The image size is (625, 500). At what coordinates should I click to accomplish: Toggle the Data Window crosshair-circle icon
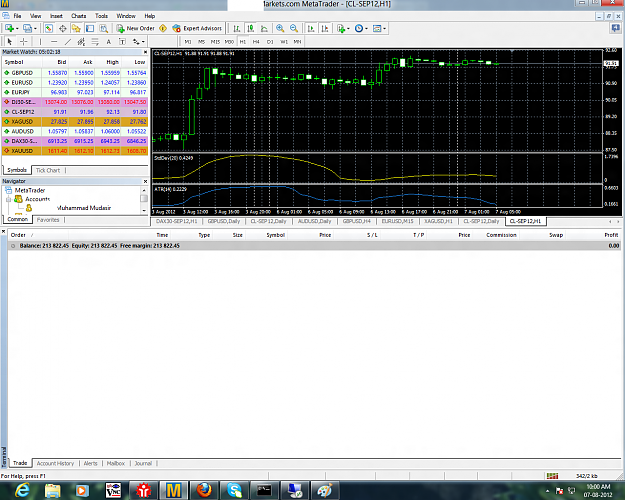point(63,28)
